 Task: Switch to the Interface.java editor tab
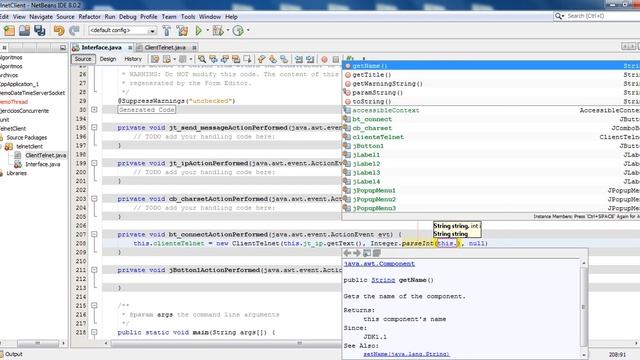(x=101, y=48)
